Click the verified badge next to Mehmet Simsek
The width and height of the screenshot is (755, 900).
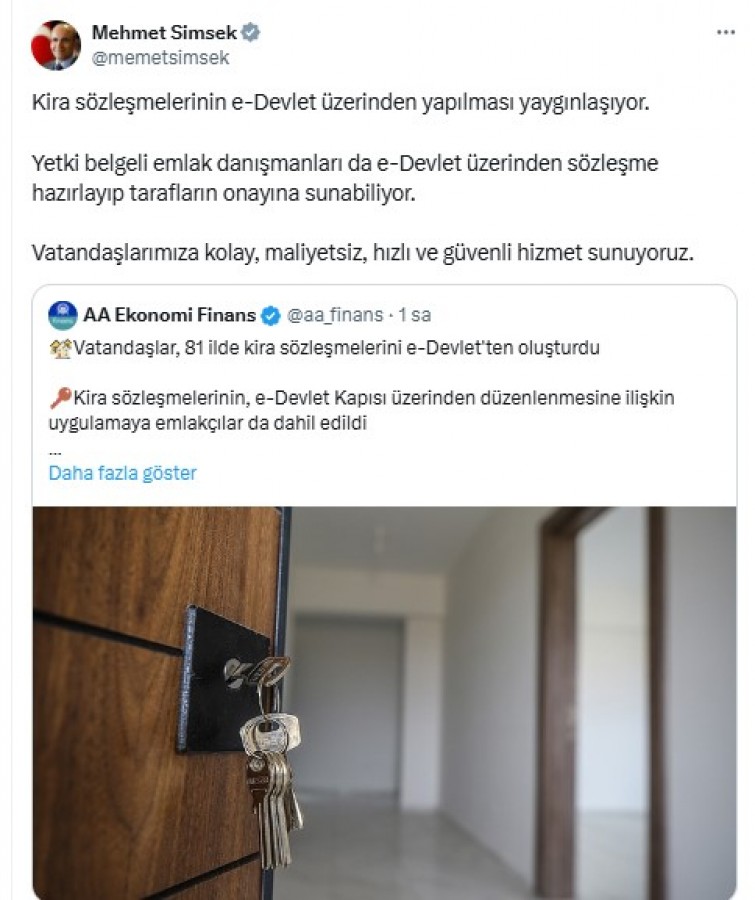pos(250,33)
